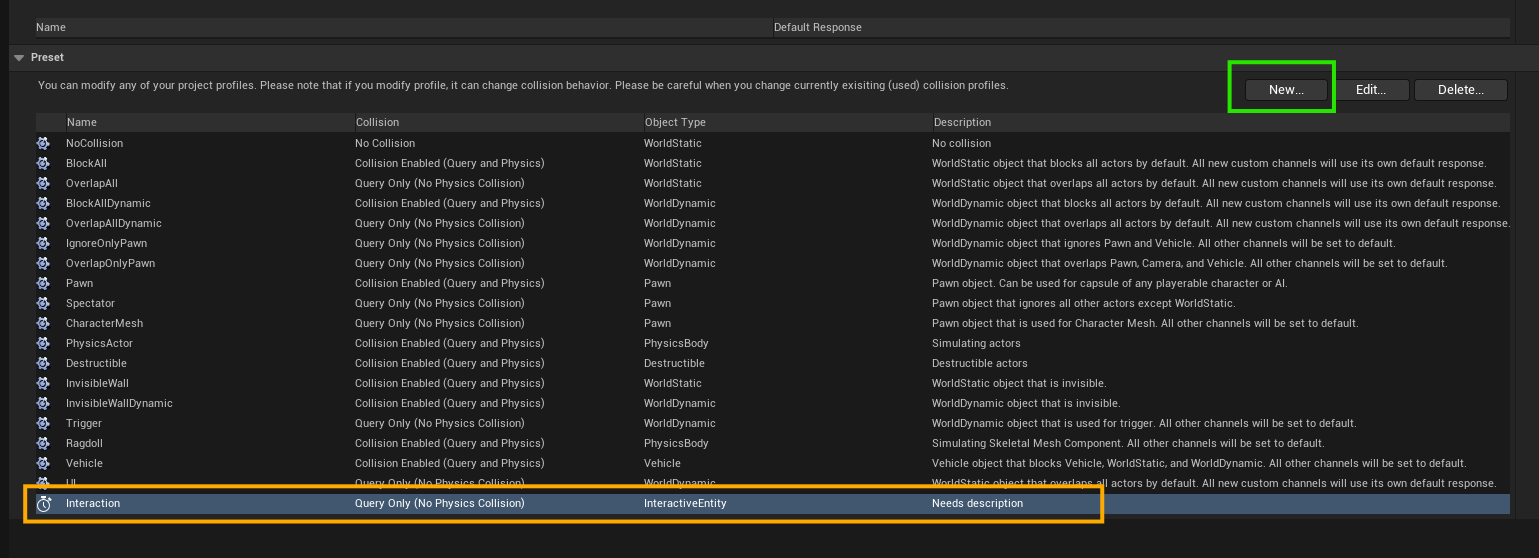Click the Trigger preset row icon
1539x558 pixels.
(43, 423)
